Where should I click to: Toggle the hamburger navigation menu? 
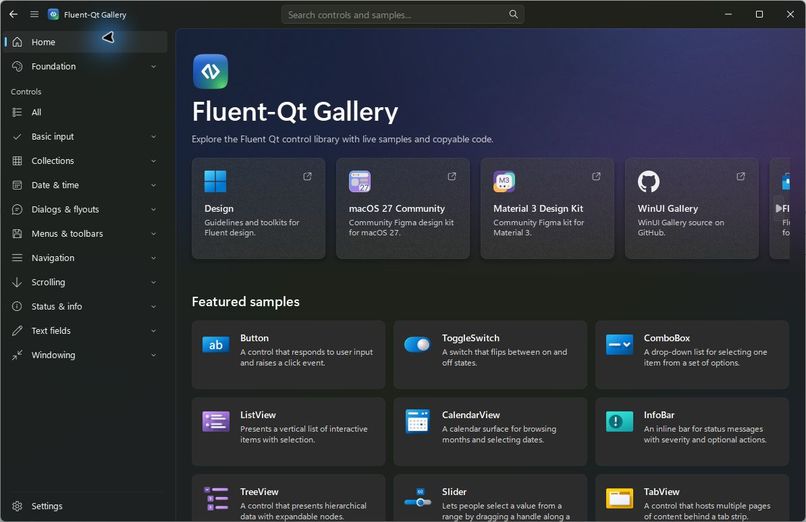coord(34,14)
